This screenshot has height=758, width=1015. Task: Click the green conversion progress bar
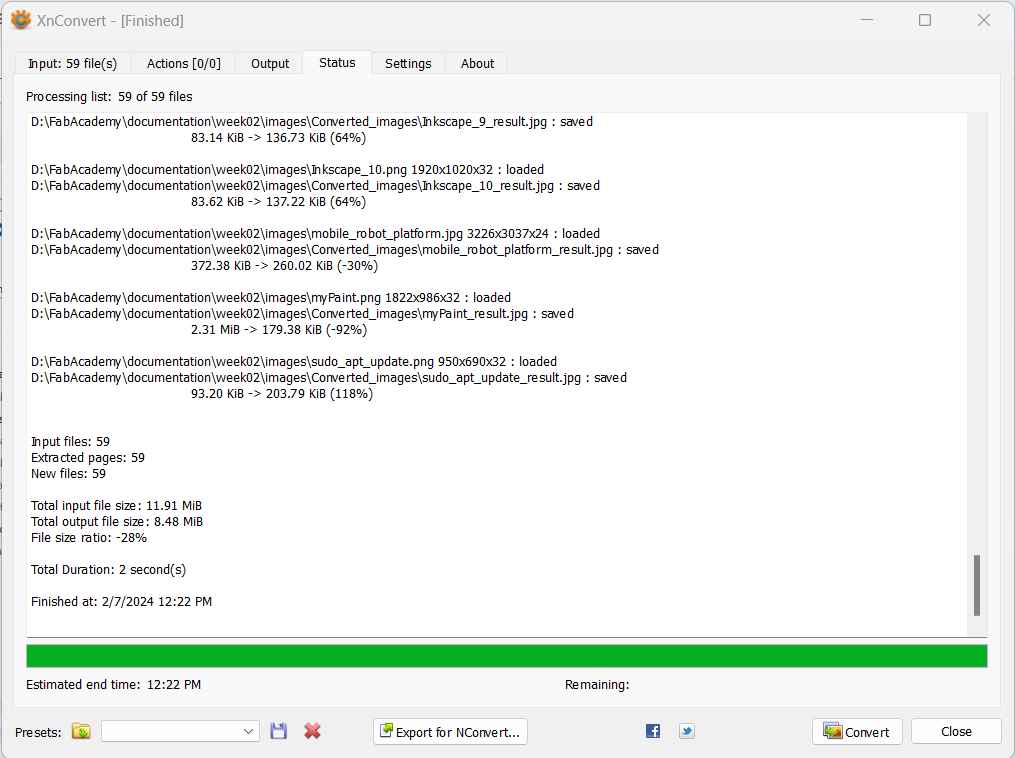506,656
